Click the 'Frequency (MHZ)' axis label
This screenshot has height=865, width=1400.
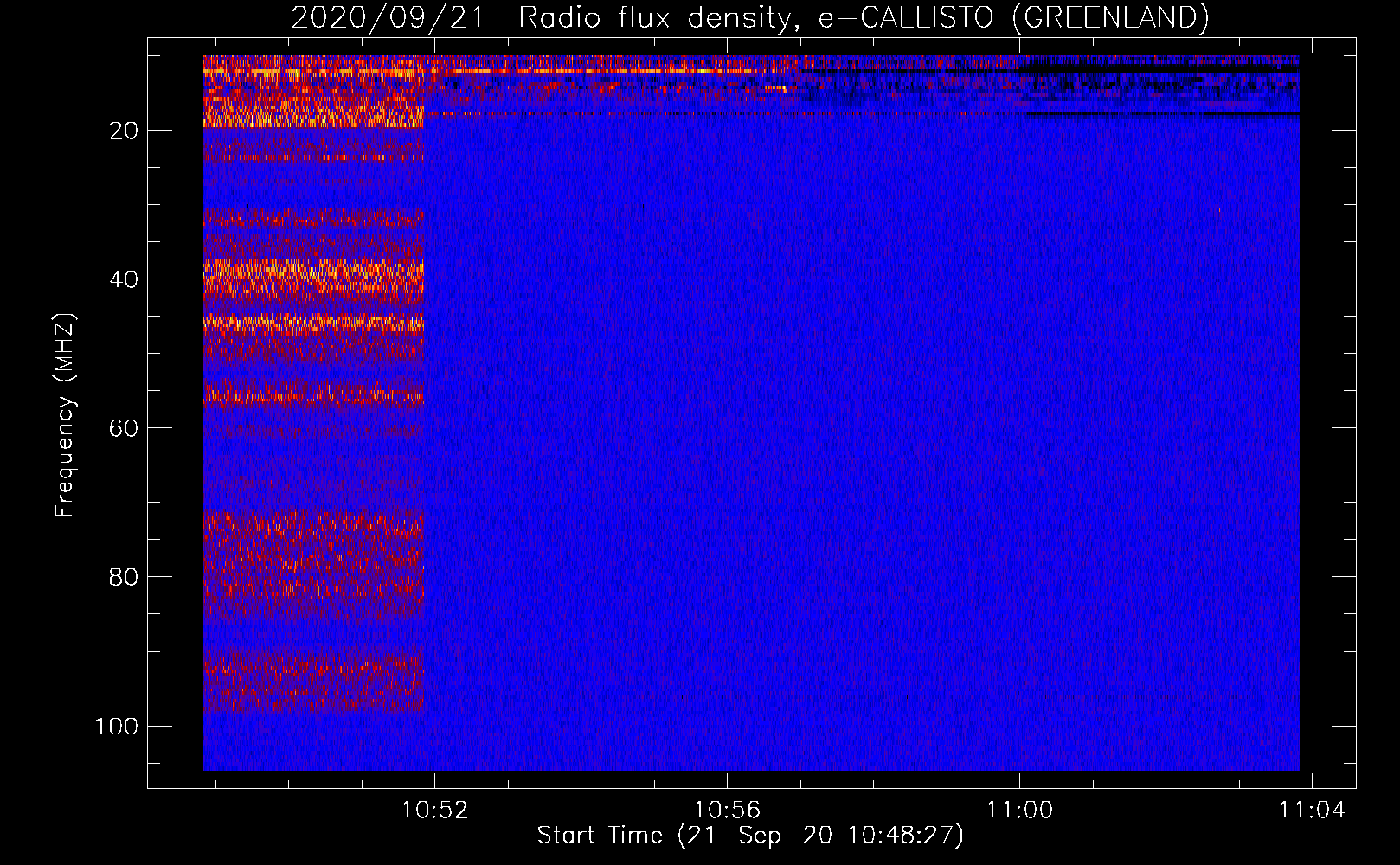pyautogui.click(x=65, y=414)
